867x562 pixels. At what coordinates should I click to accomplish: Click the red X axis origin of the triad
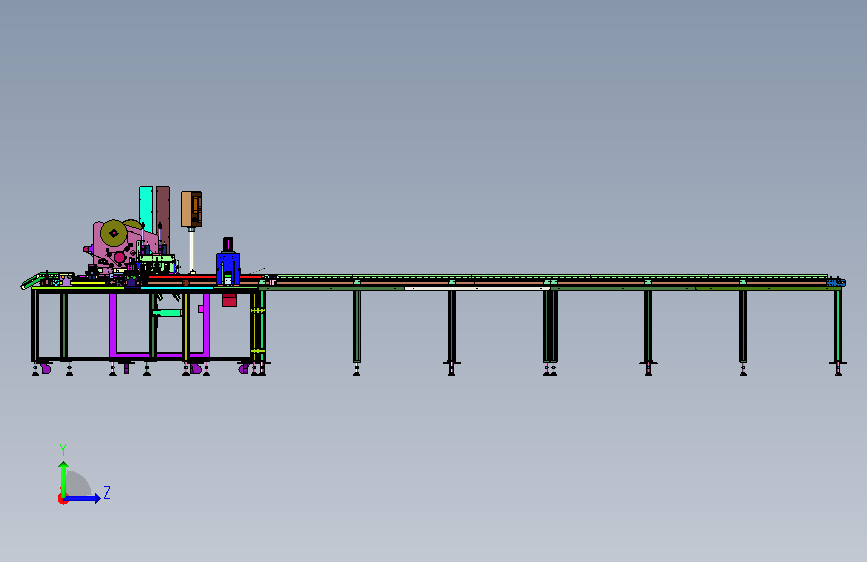pyautogui.click(x=62, y=499)
